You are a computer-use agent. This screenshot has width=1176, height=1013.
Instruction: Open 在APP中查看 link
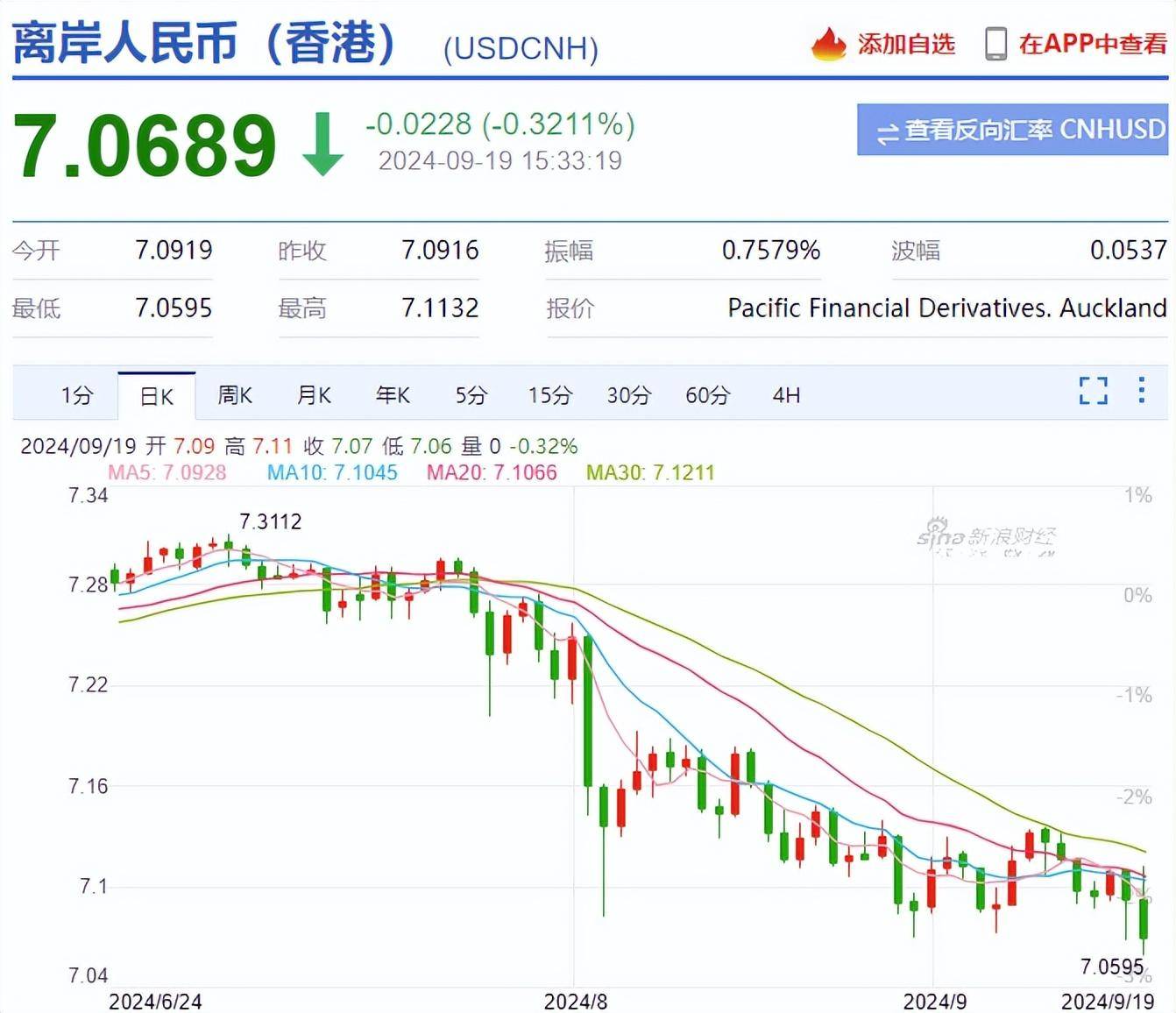1093,44
